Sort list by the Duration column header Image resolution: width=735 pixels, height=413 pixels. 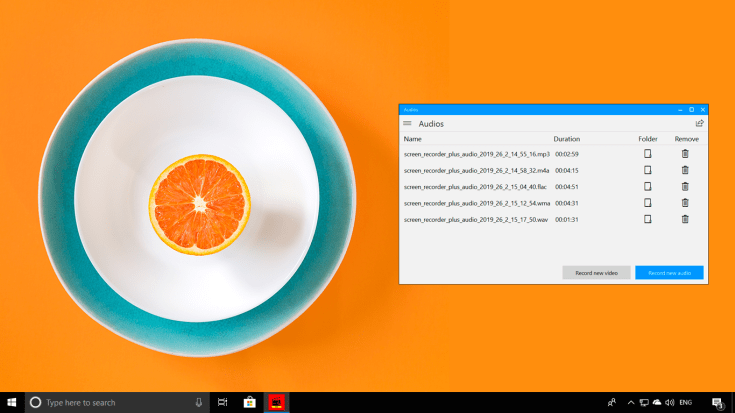click(566, 139)
